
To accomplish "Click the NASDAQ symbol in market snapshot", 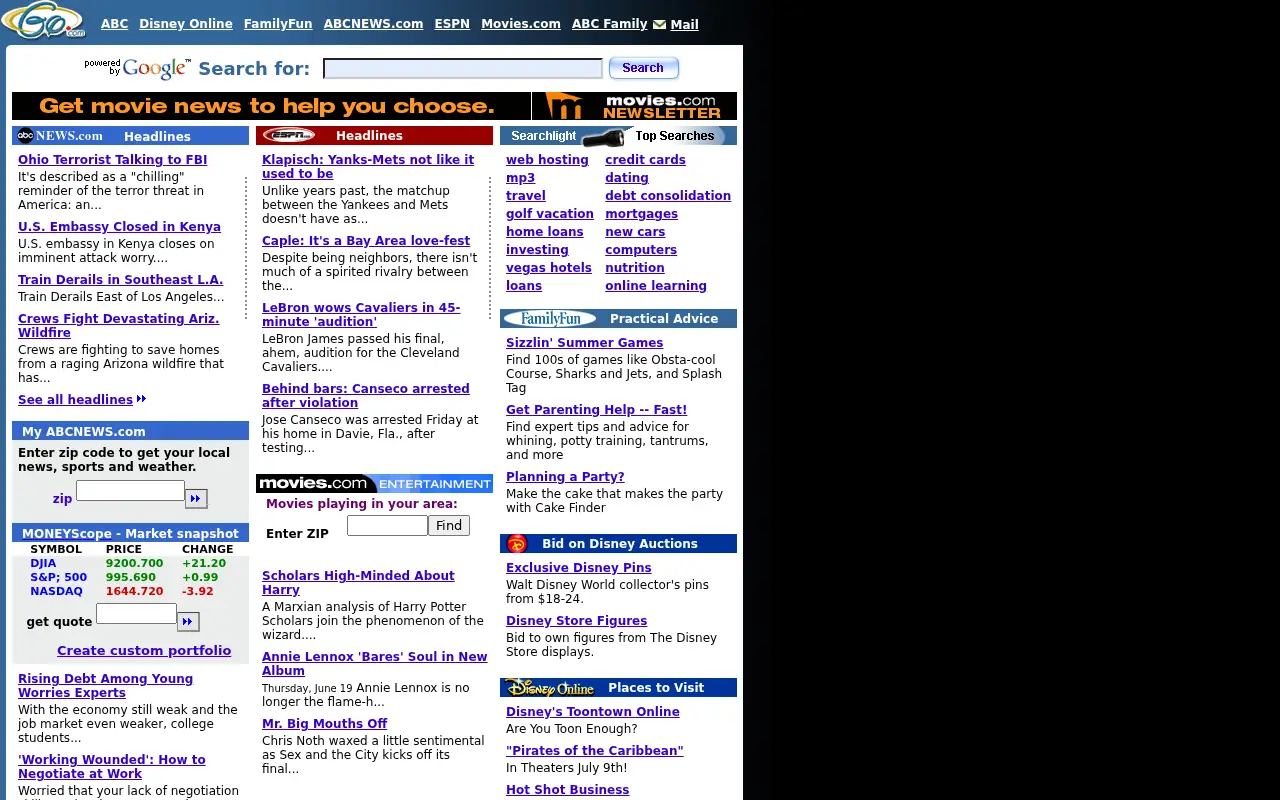I will 56,592.
